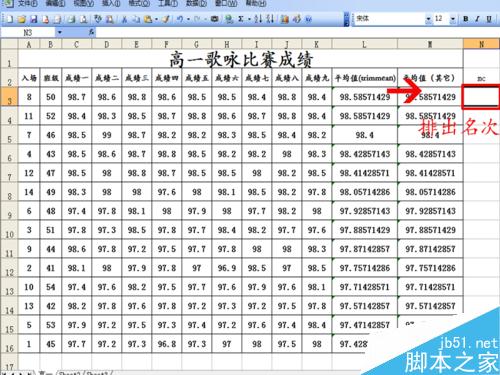Image resolution: width=500 pixels, height=375 pixels.
Task: Click the Save floppy disk icon
Action: pyautogui.click(x=33, y=19)
